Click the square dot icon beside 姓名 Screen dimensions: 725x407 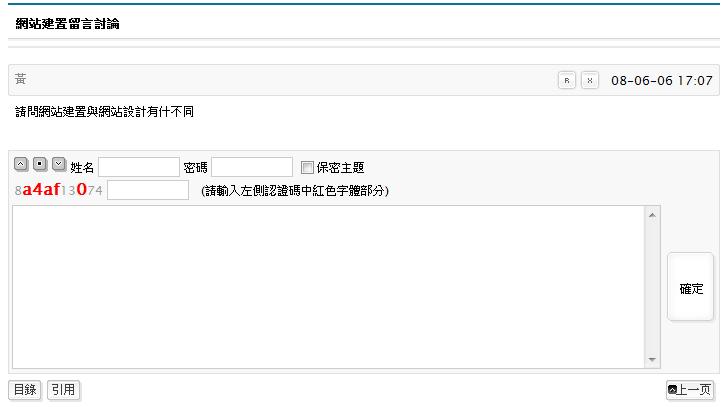pos(40,164)
